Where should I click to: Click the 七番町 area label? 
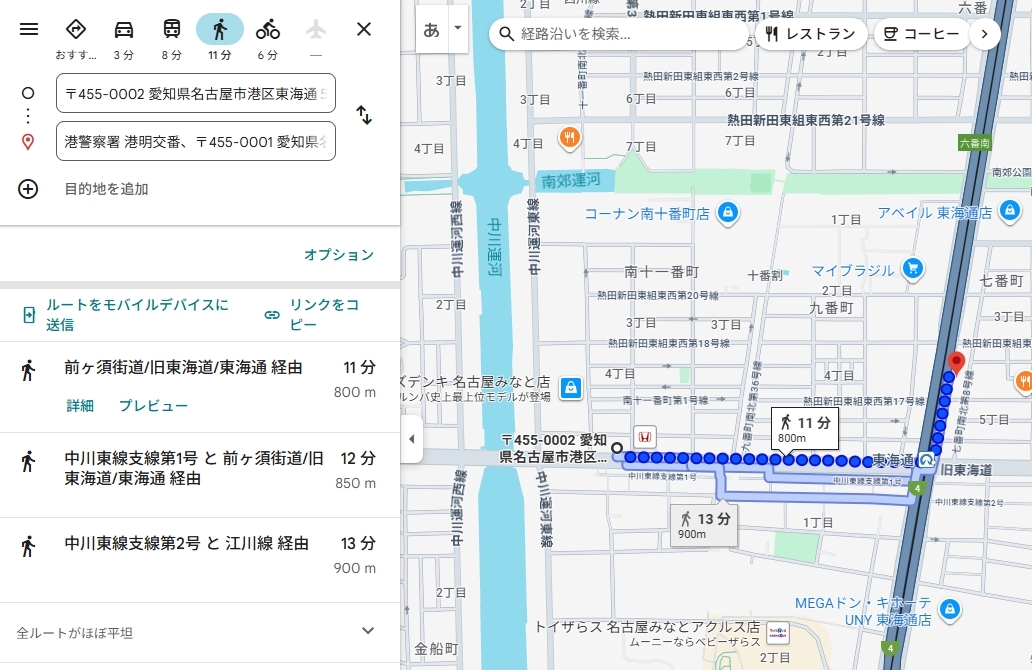point(1001,281)
